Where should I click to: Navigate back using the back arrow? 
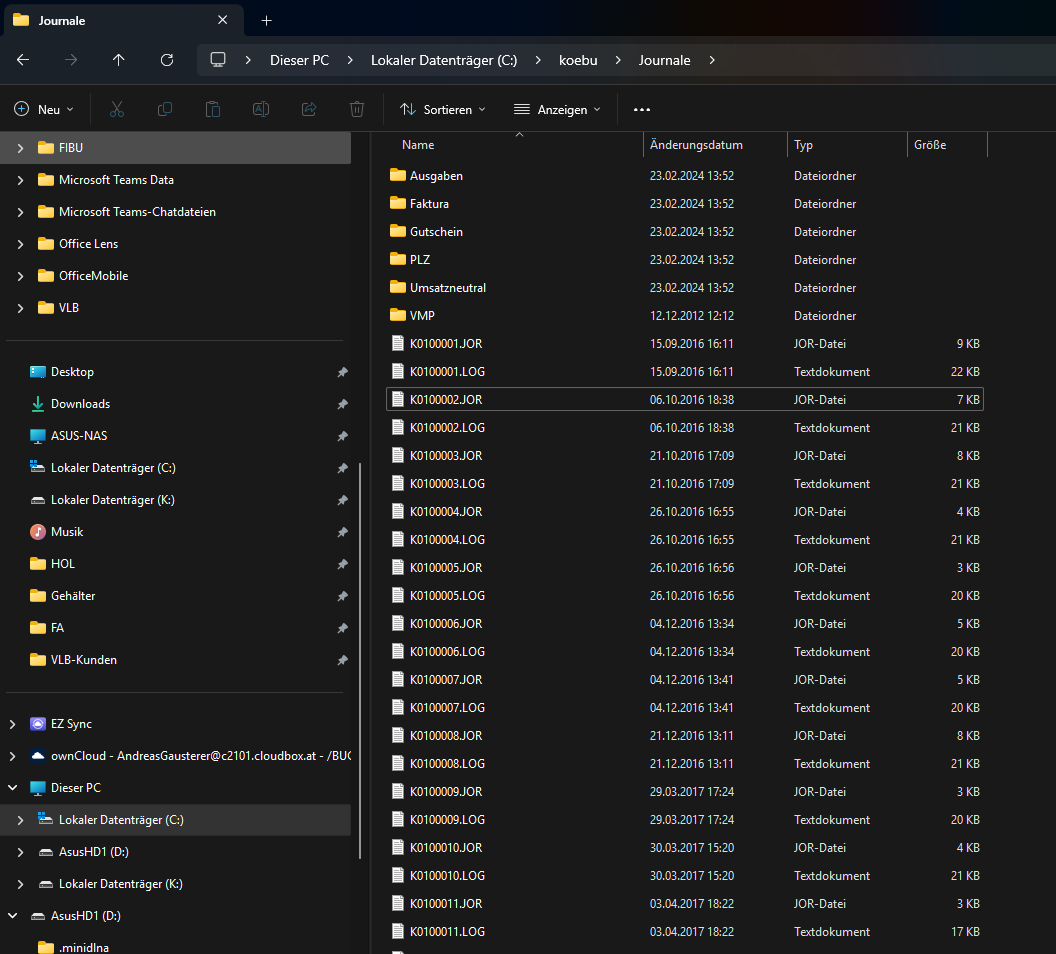click(23, 60)
